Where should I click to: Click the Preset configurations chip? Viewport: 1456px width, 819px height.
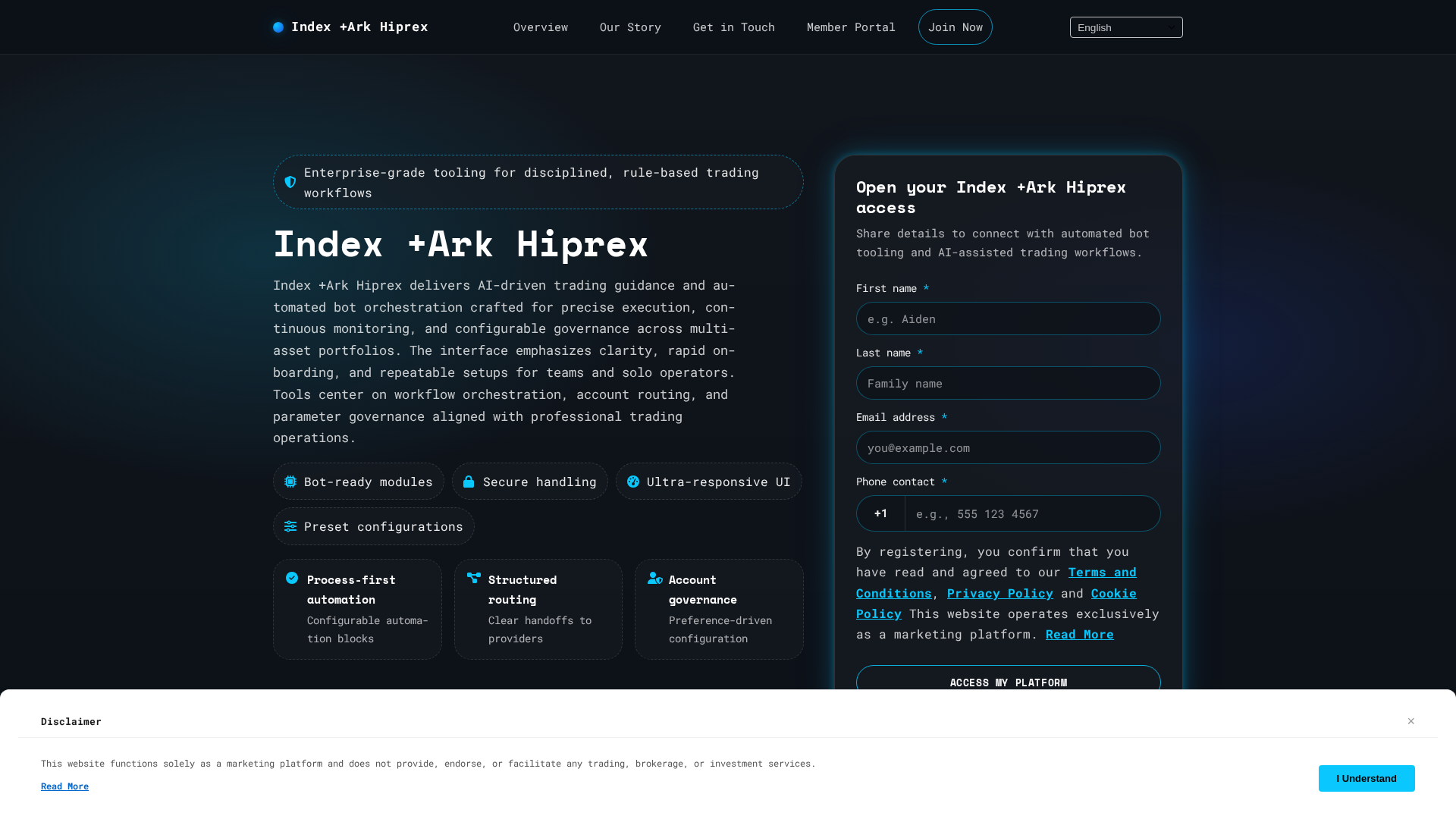point(374,526)
